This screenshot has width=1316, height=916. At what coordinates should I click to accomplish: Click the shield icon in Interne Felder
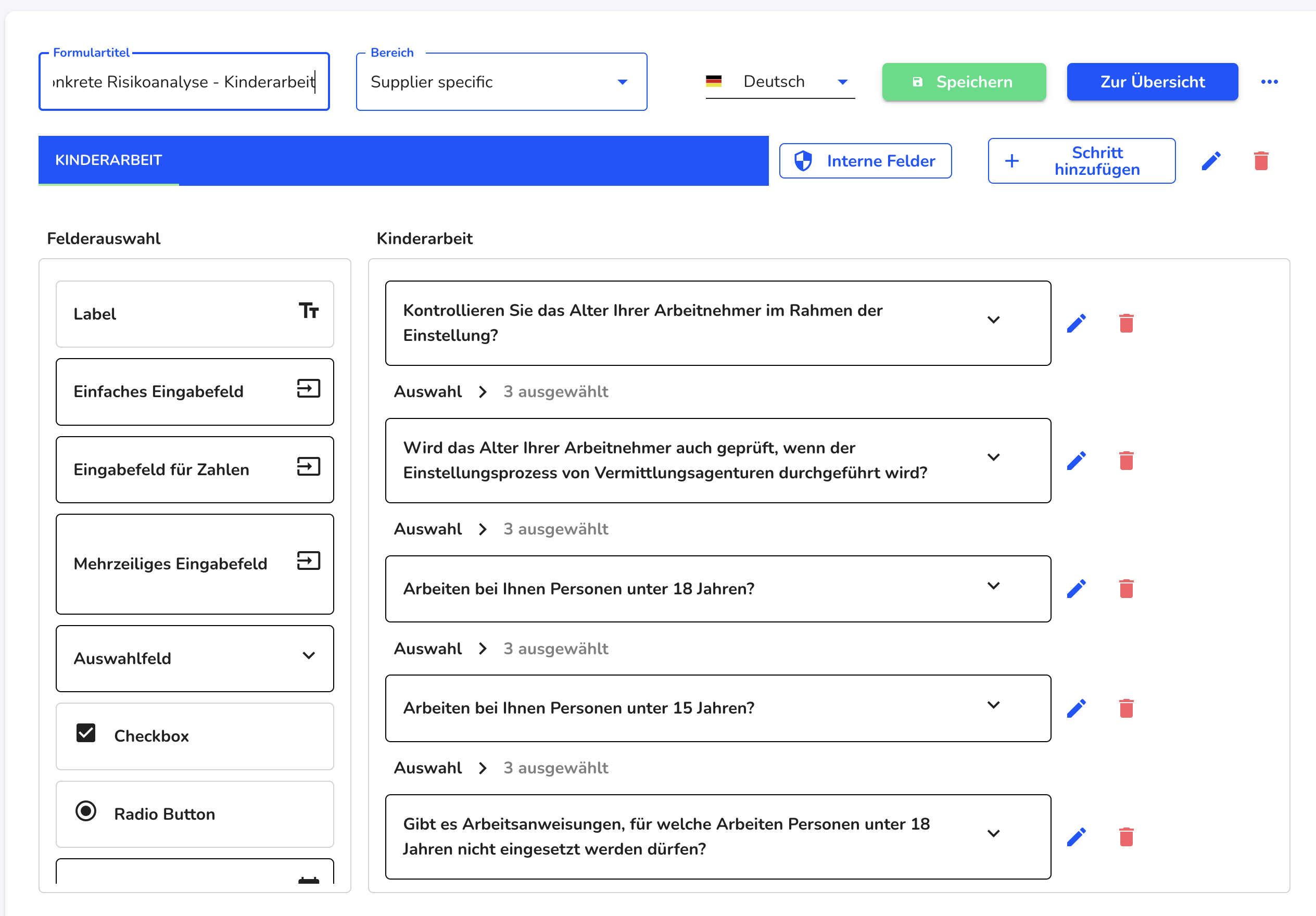803,161
